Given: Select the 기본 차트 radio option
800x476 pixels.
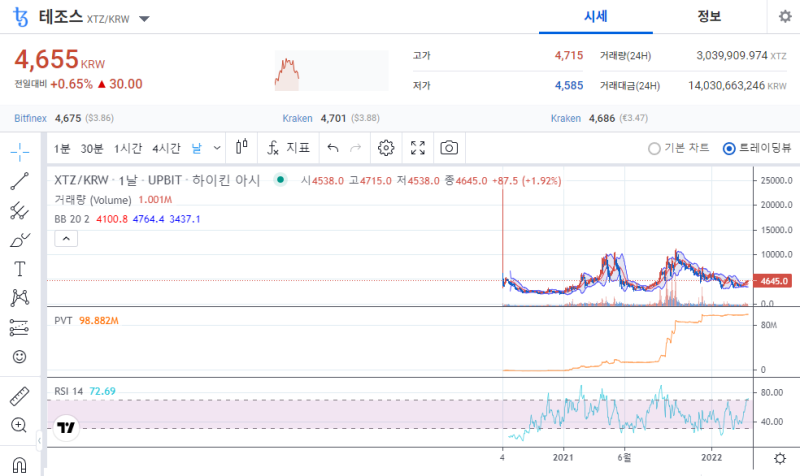Looking at the screenshot, I should tap(679, 148).
